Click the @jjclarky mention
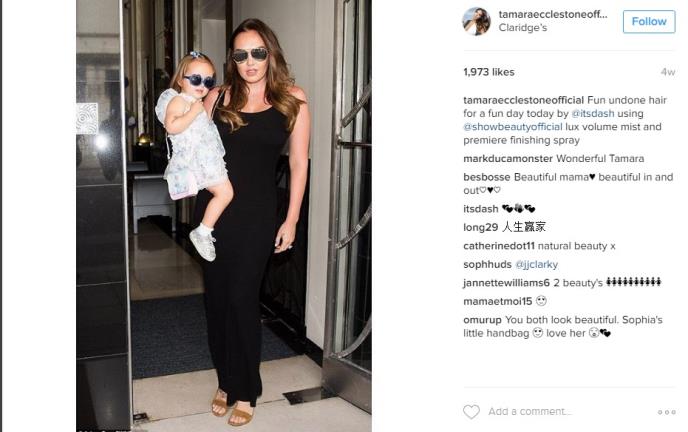 click(536, 264)
